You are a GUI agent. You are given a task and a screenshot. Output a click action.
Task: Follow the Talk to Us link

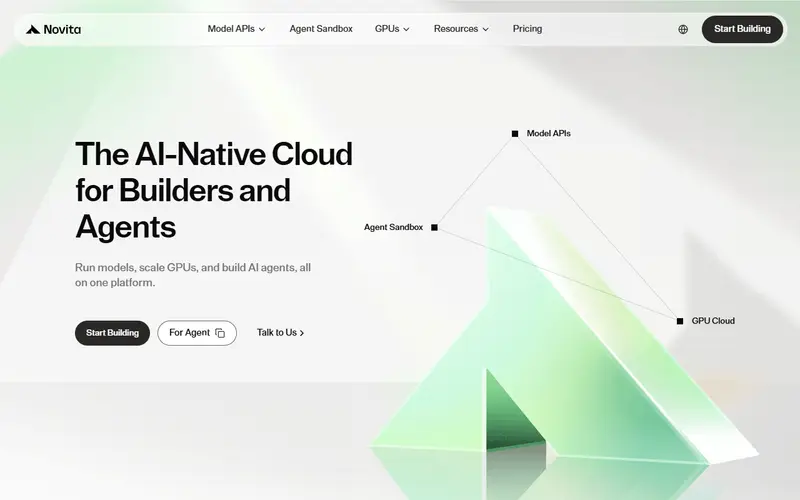(280, 333)
